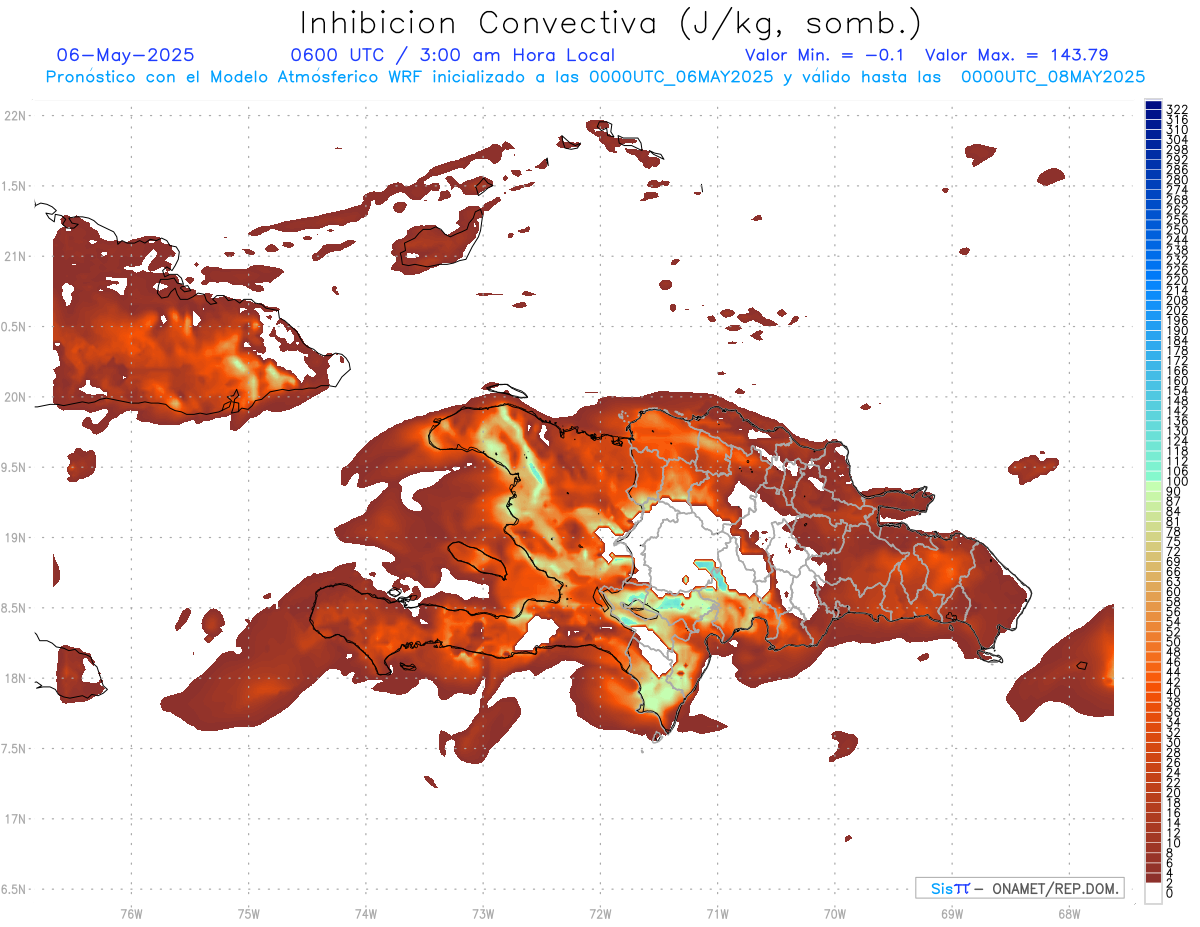Click the '0000UTC_08MAY2025' valid-until time

(x=1052, y=76)
